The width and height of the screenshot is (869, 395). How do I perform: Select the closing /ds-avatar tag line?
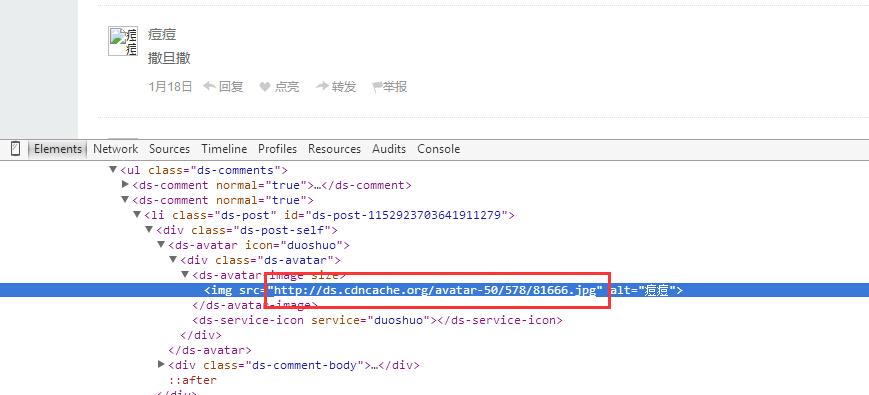[209, 350]
